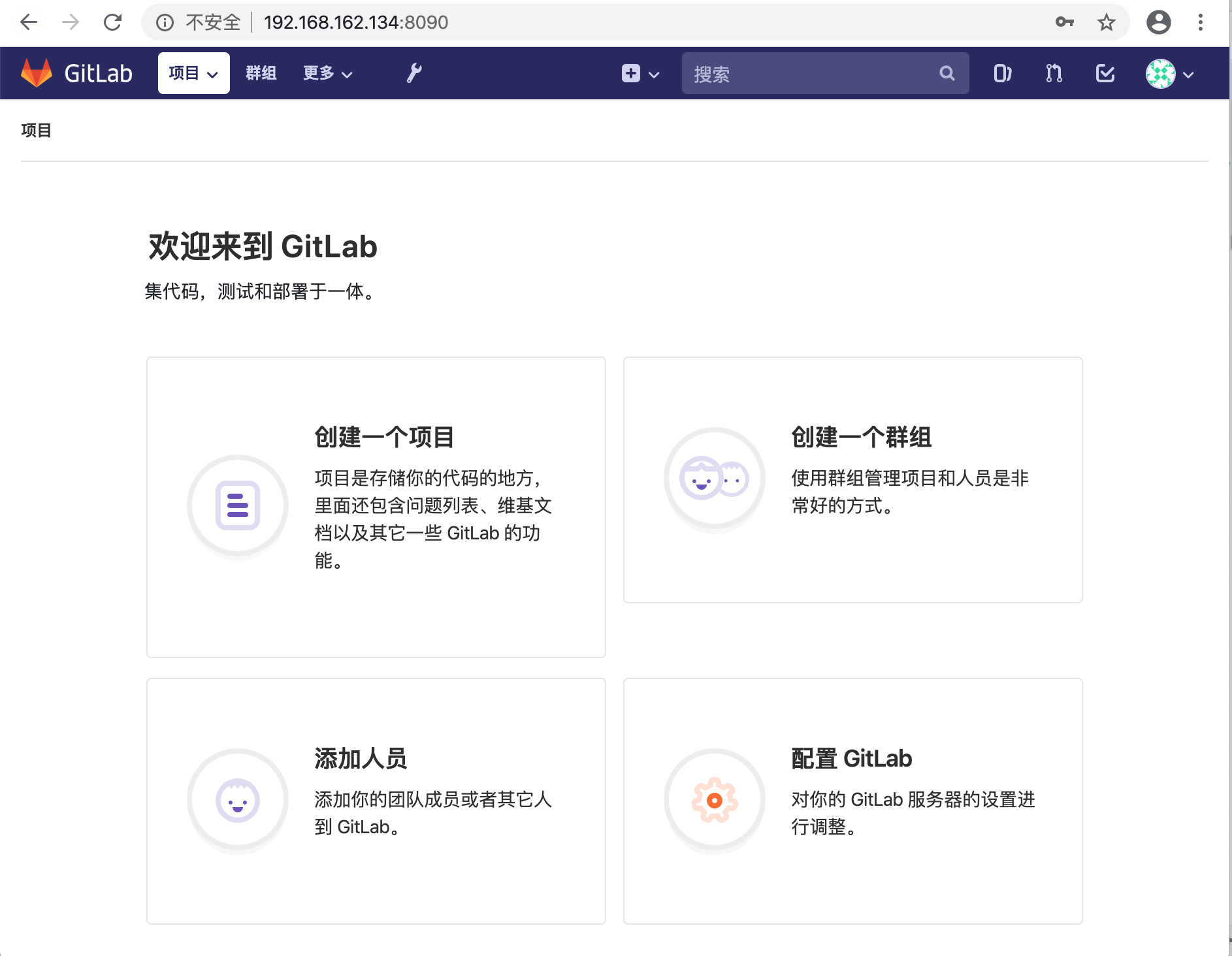
Task: Click the user avatar icon
Action: coord(1161,74)
